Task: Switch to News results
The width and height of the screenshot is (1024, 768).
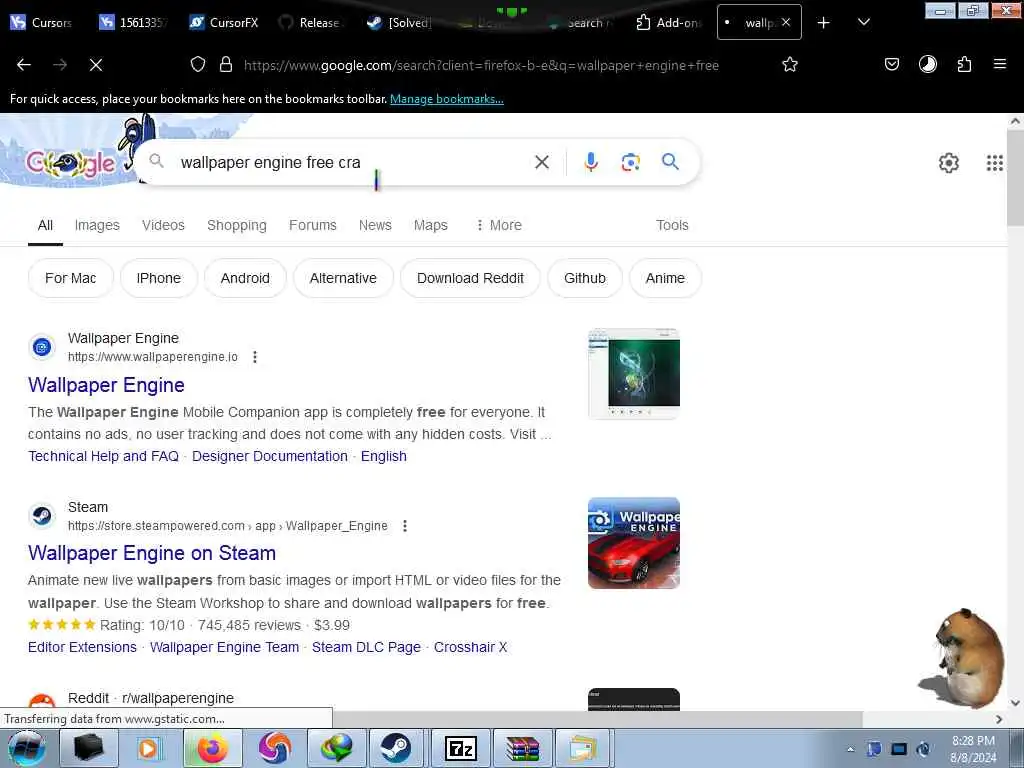Action: [375, 225]
